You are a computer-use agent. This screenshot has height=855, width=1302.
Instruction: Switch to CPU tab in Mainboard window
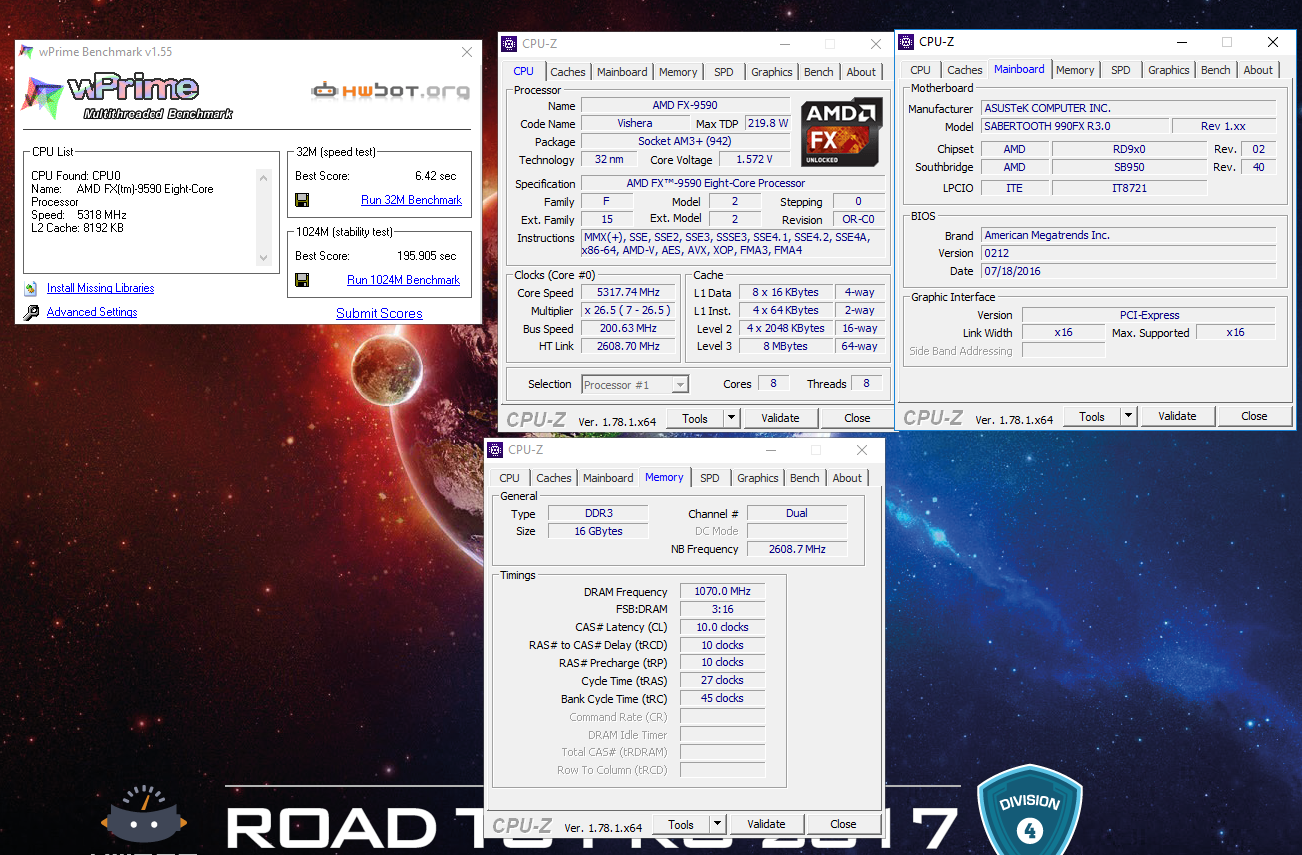[921, 70]
